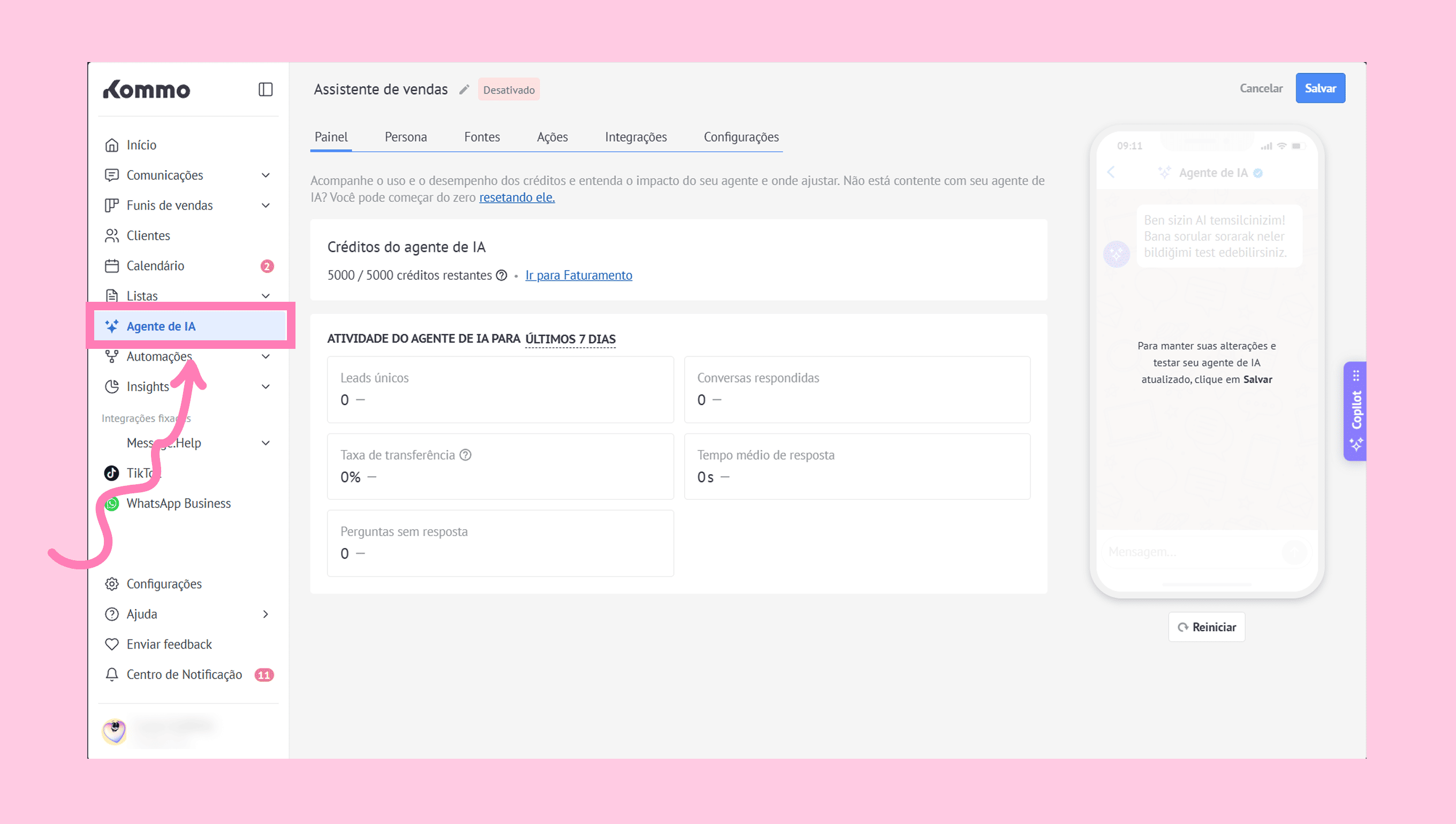Click the Salvar button

click(x=1319, y=88)
